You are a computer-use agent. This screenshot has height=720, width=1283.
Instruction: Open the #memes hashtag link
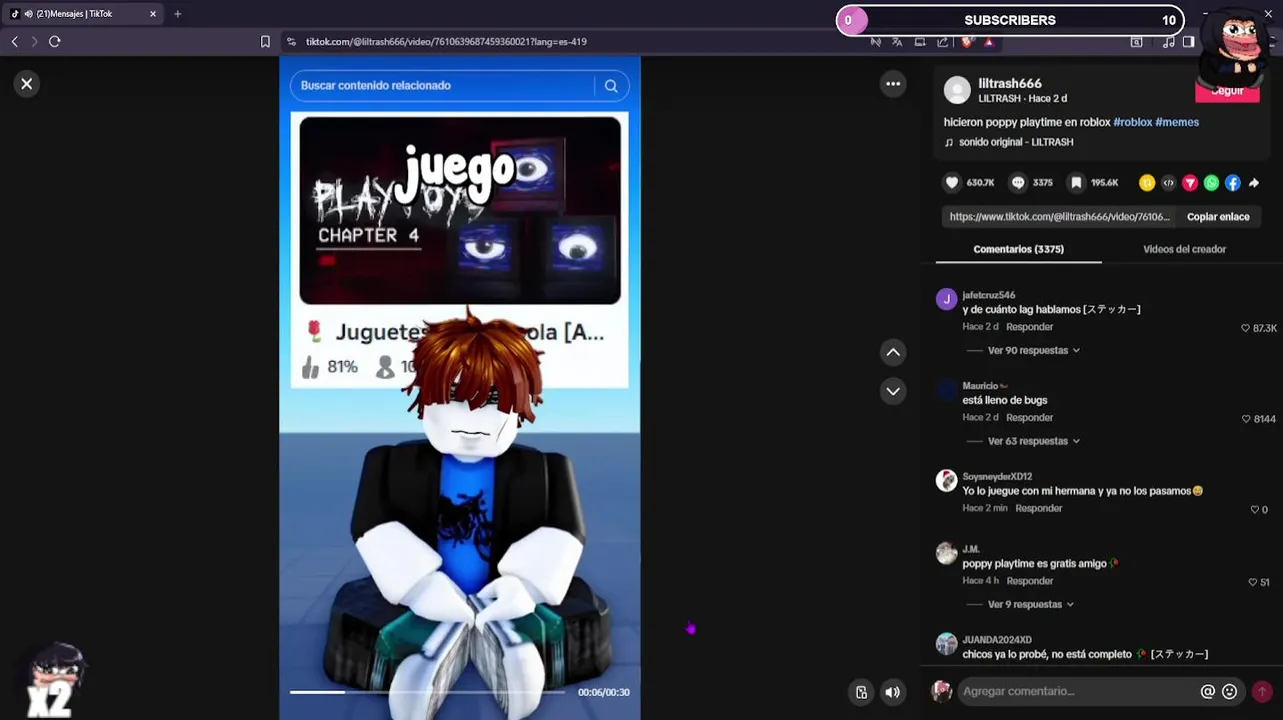(1177, 122)
